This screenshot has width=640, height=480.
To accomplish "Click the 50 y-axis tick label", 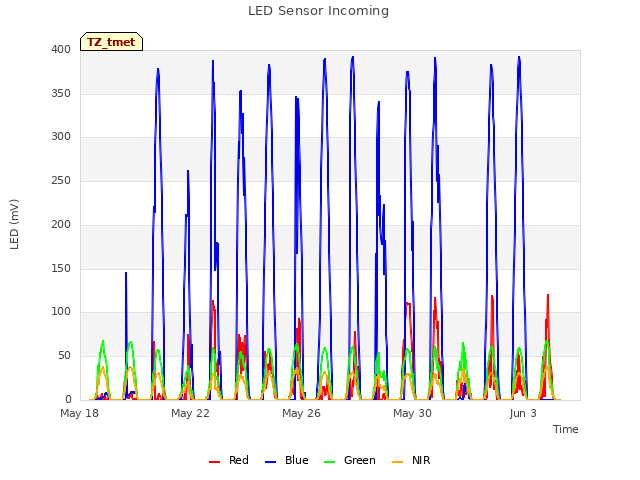I will click(64, 356).
